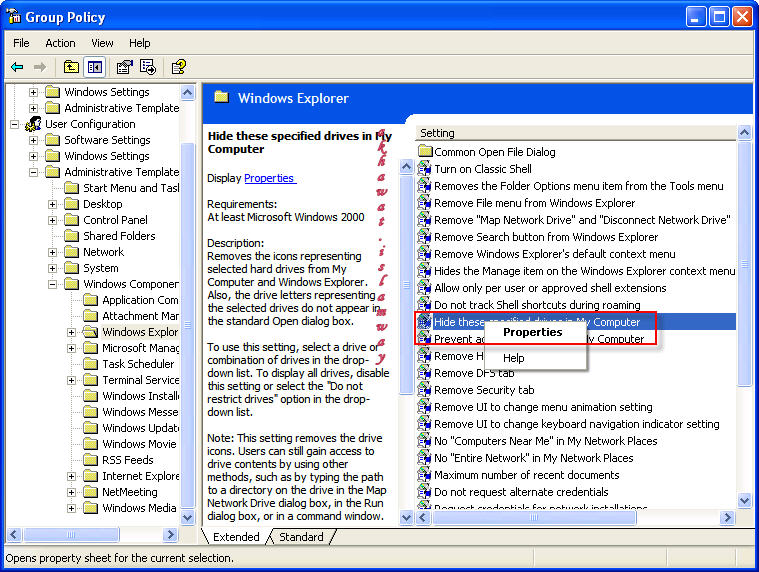The height and width of the screenshot is (572, 759).
Task: Click the folder icon beside RSS Feeds
Action: click(x=90, y=460)
